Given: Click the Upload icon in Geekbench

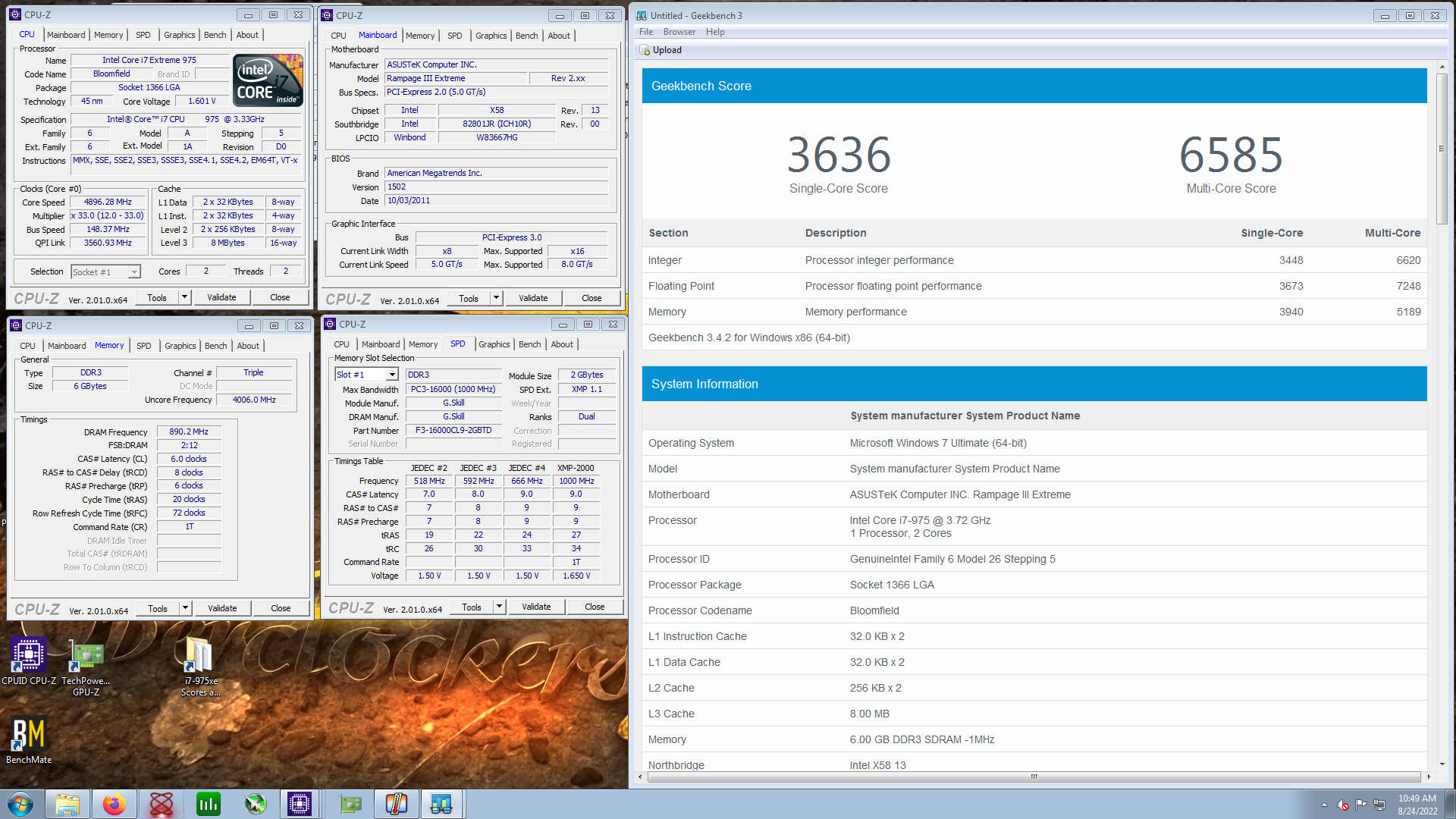Looking at the screenshot, I should [645, 50].
